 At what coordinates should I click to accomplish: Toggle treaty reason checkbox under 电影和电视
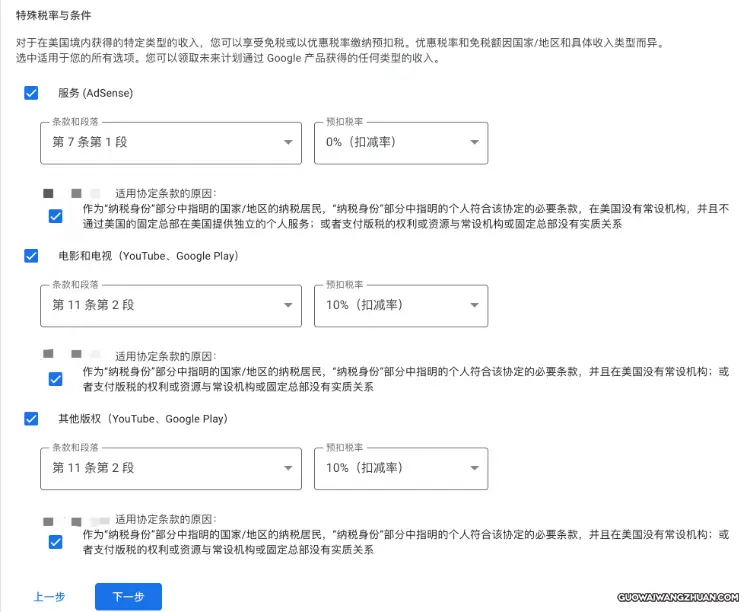(x=55, y=379)
